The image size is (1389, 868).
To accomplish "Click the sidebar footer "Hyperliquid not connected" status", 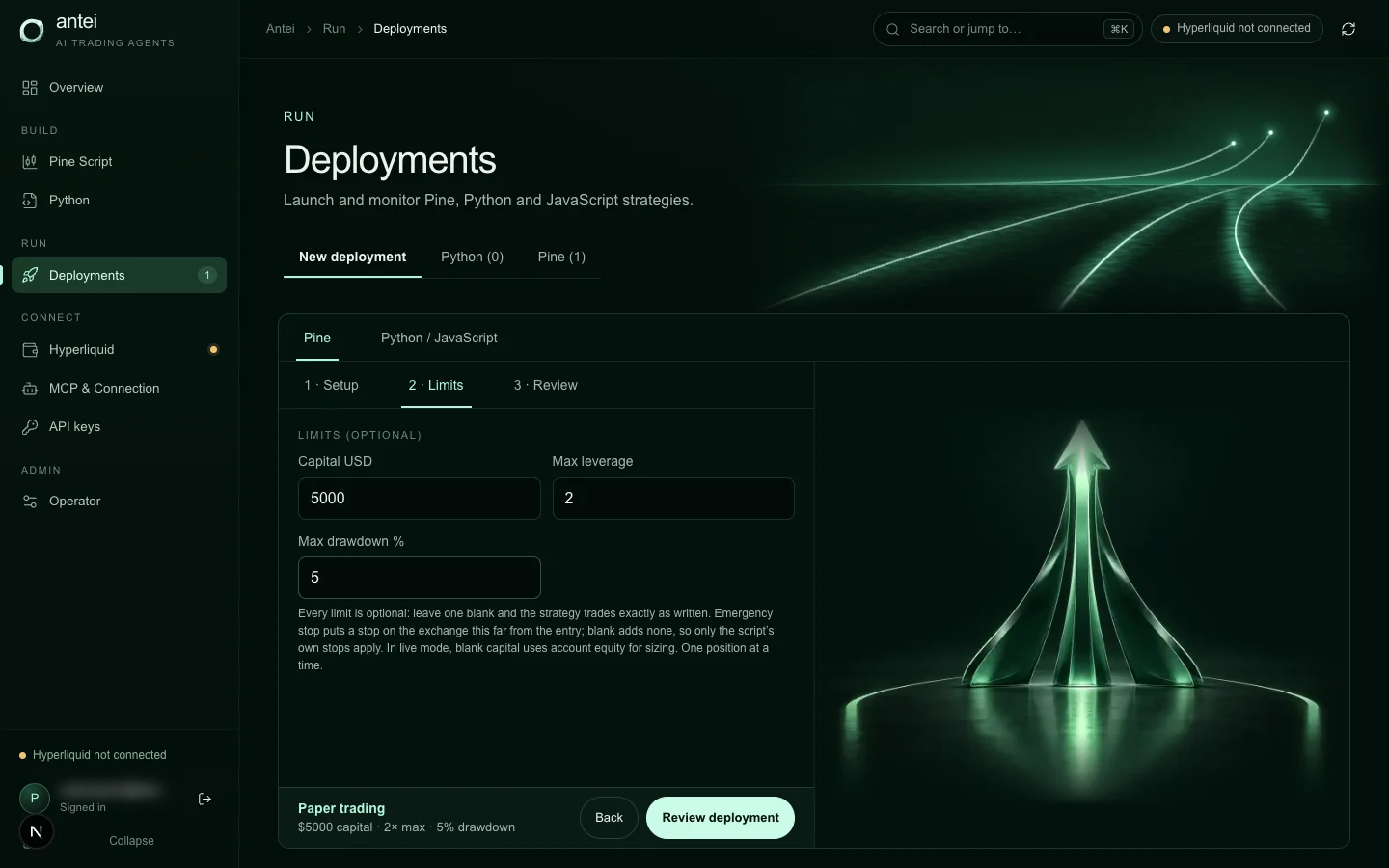I will pyautogui.click(x=93, y=755).
